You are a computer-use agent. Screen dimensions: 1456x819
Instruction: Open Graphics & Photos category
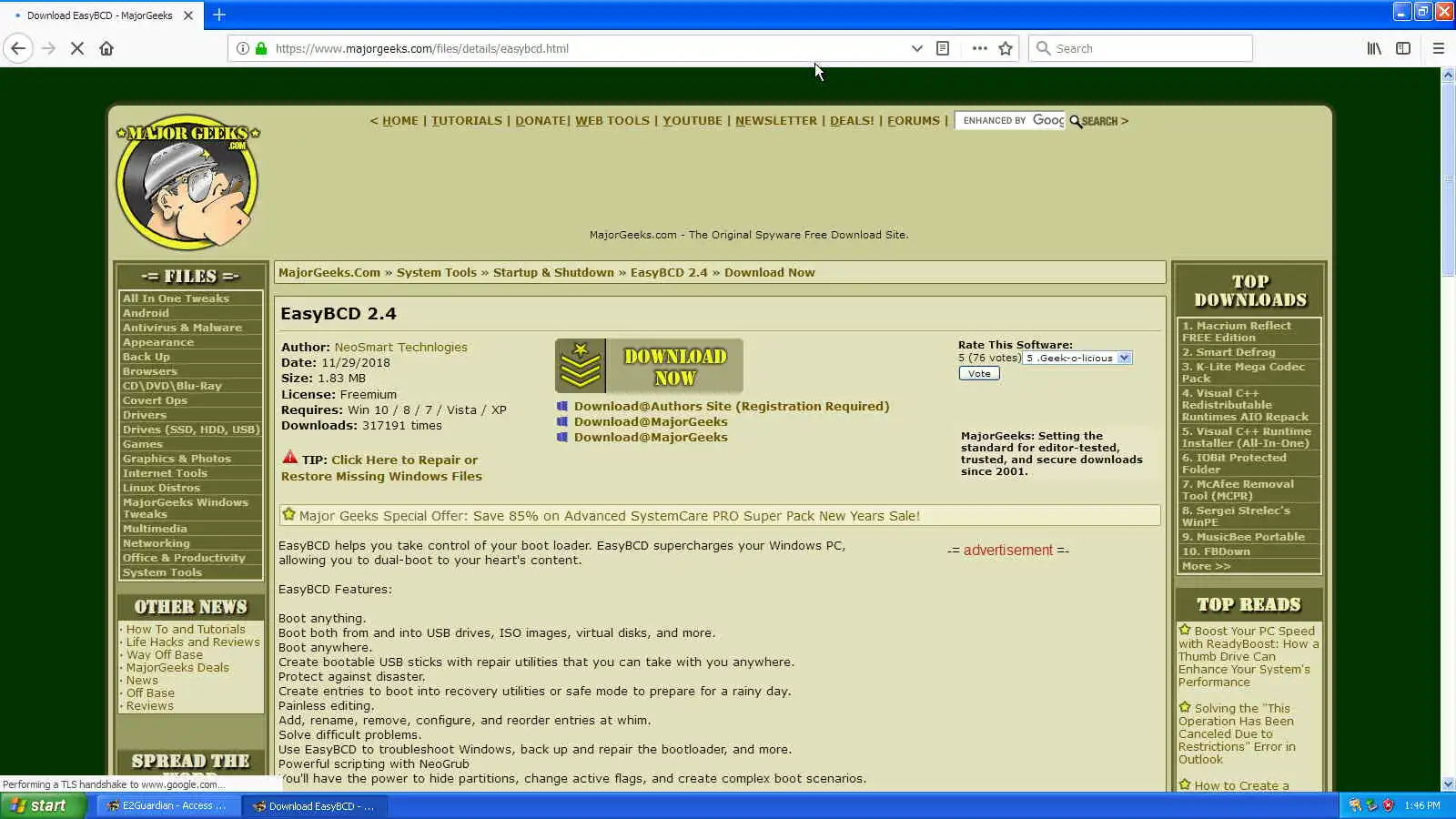177,459
